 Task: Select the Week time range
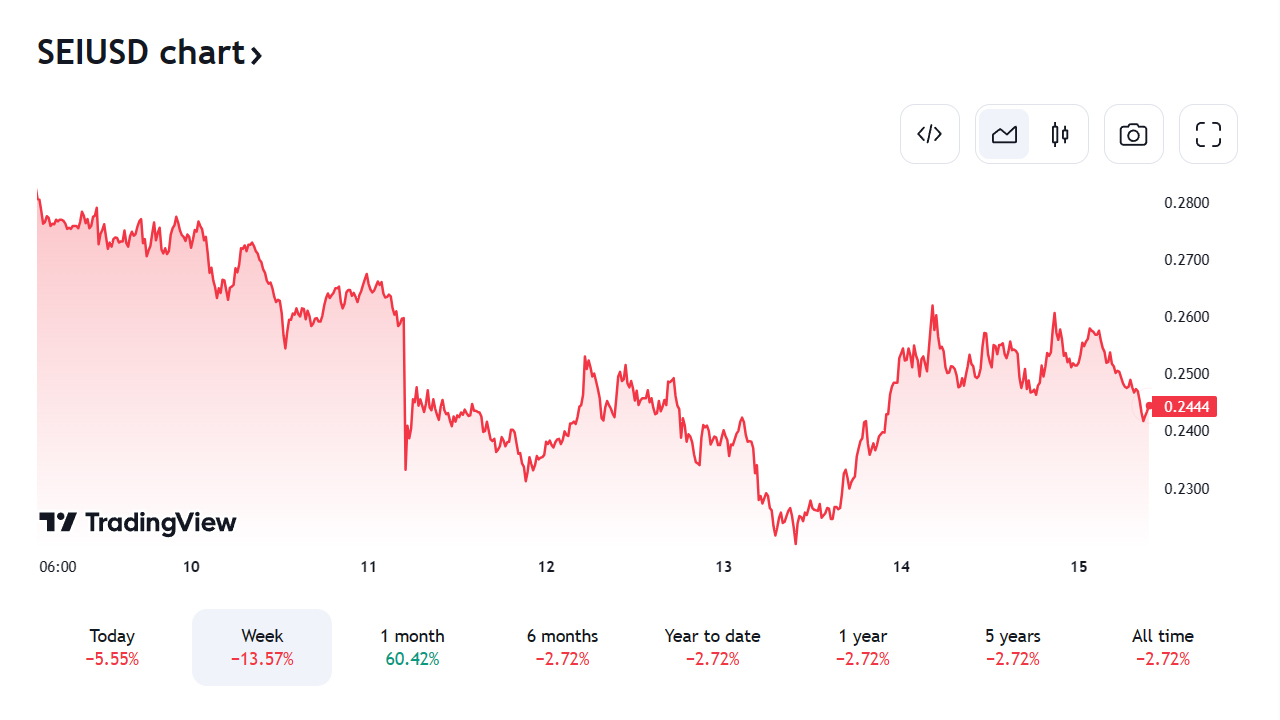pyautogui.click(x=262, y=647)
